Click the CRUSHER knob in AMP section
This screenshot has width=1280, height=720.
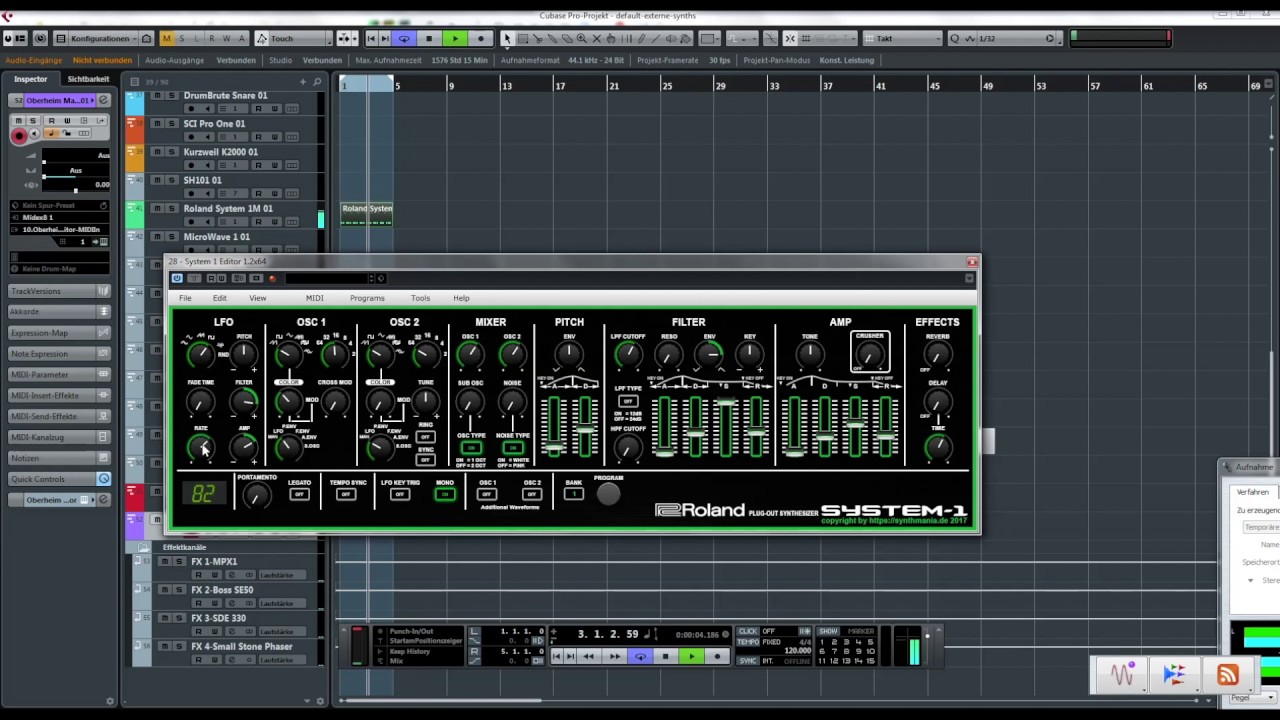(870, 354)
